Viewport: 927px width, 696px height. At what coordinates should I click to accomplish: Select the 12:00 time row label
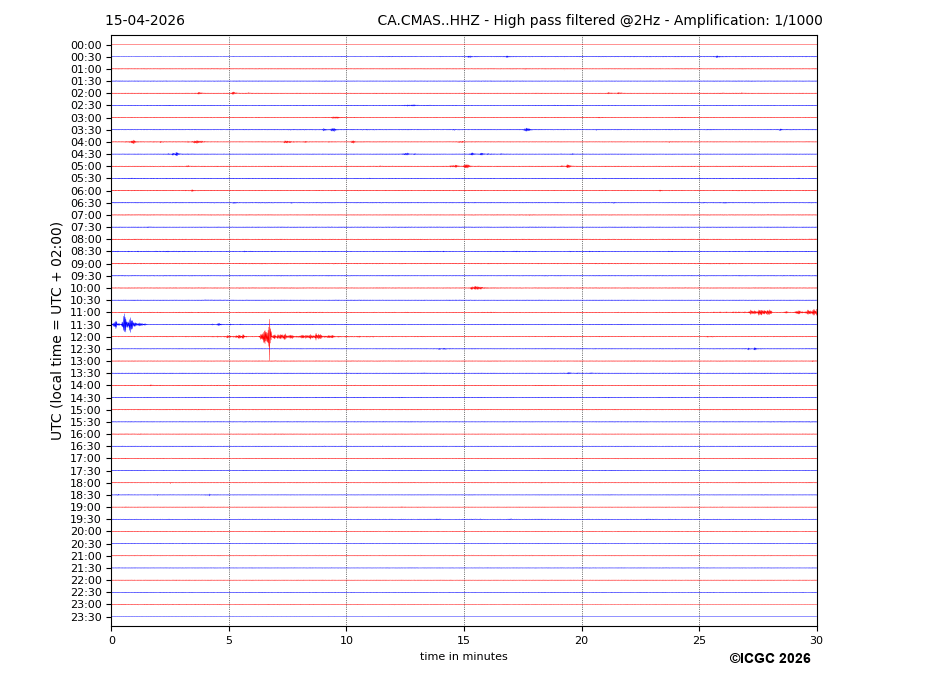tap(86, 337)
